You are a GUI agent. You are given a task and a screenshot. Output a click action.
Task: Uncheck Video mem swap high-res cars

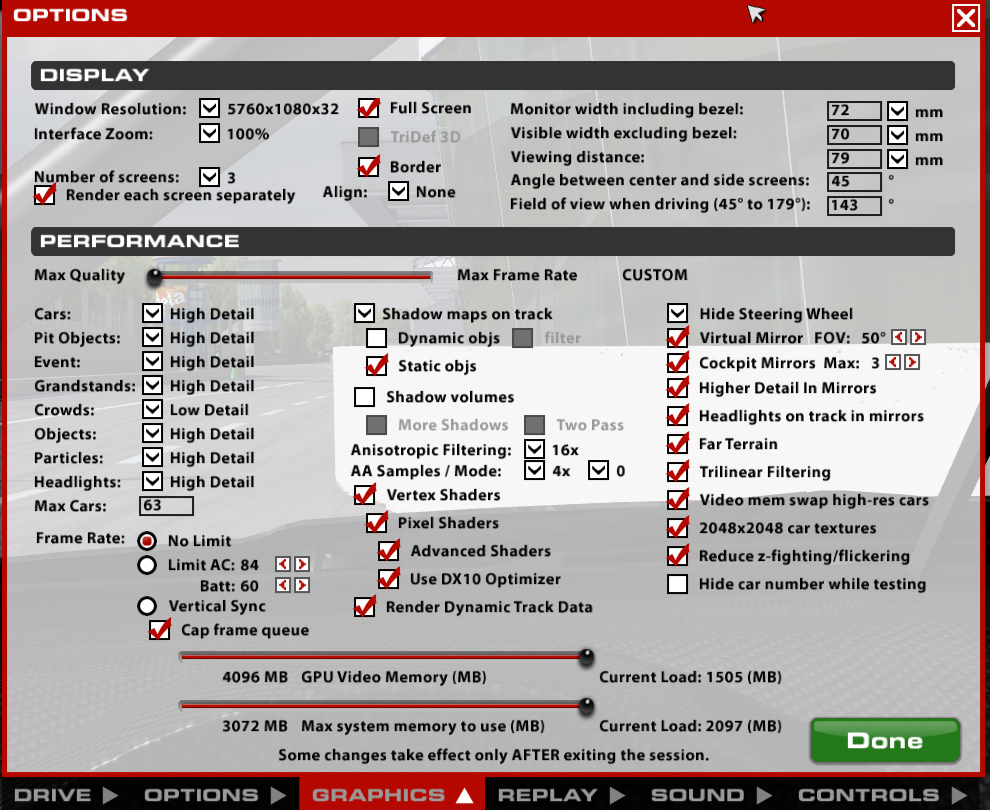pos(678,500)
